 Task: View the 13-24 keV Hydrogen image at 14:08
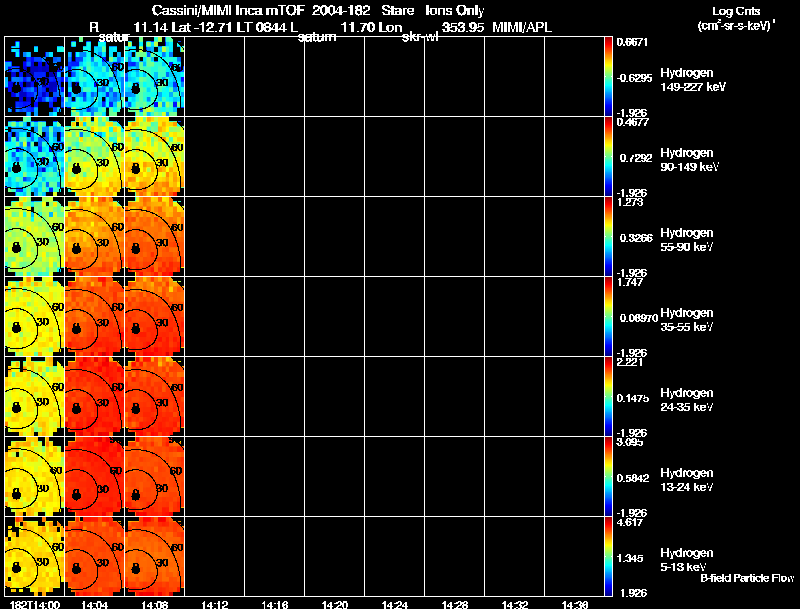tap(155, 477)
